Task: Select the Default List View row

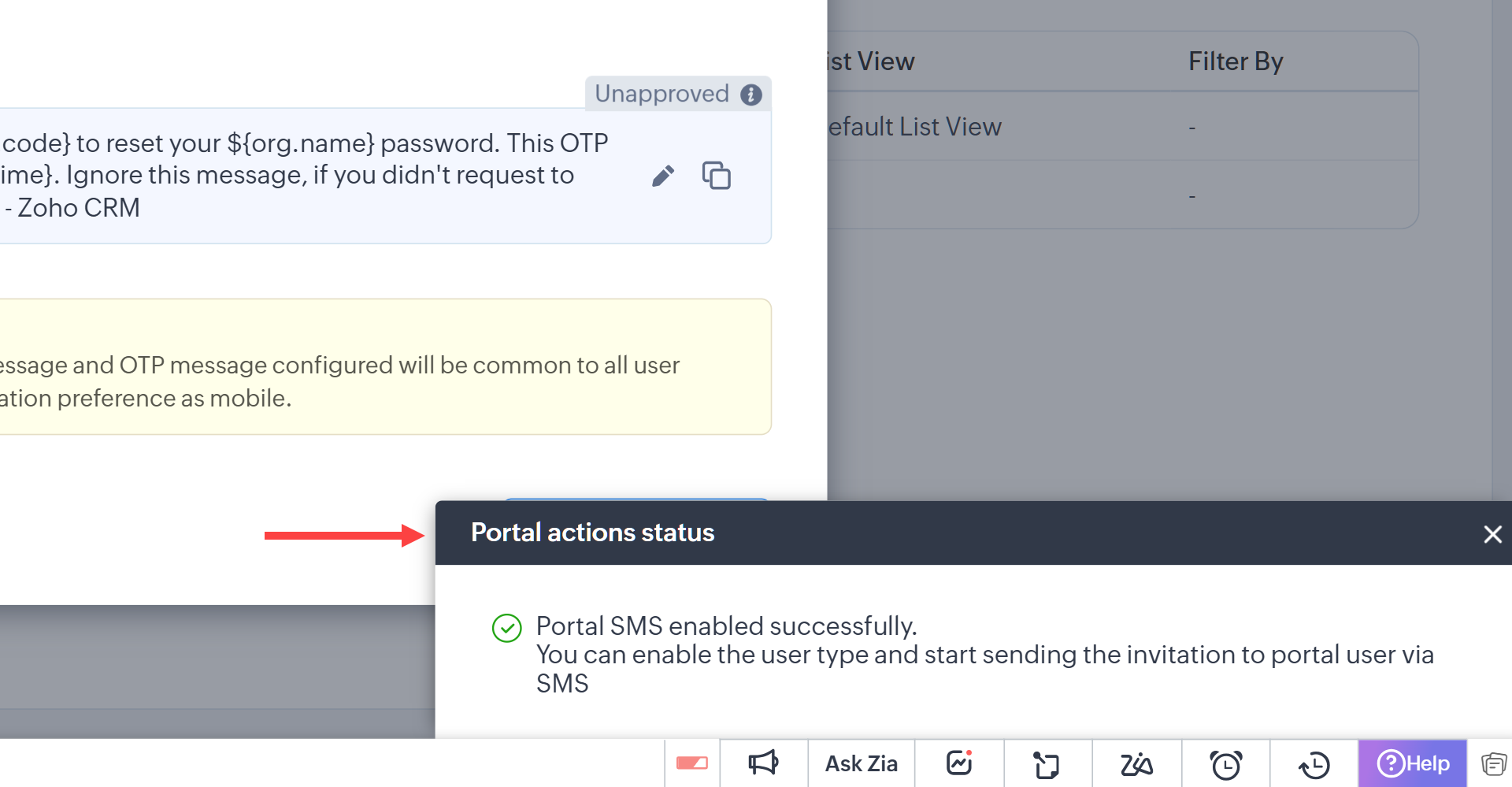Action: (x=1122, y=127)
